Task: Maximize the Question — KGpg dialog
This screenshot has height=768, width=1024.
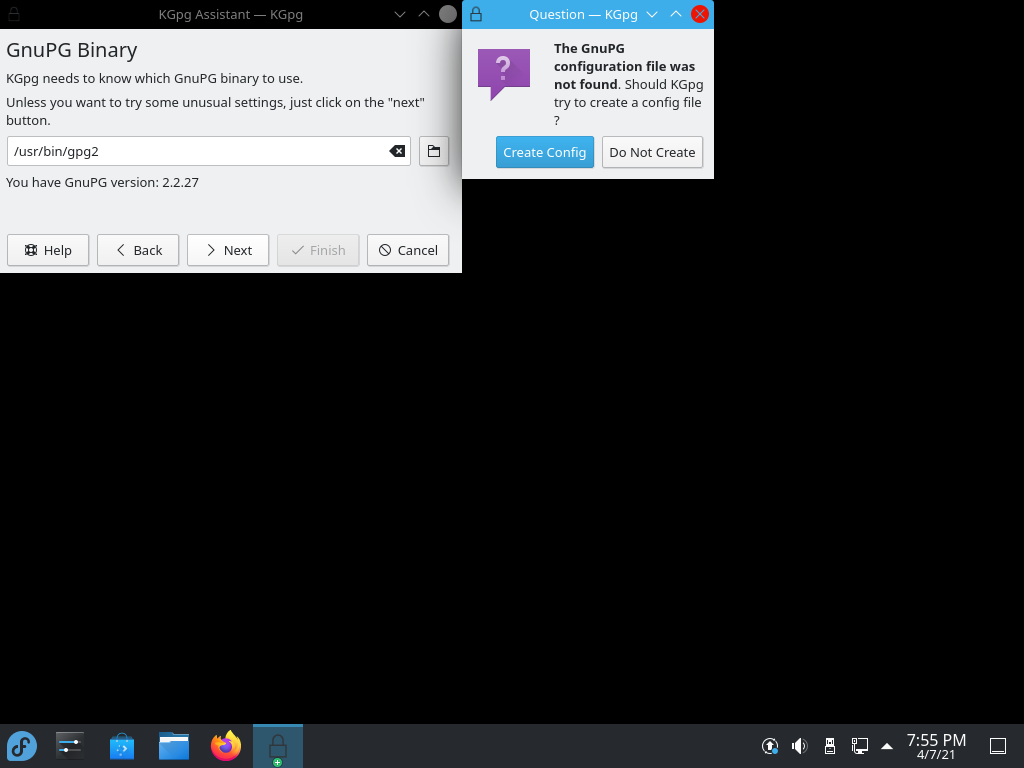Action: pos(676,14)
